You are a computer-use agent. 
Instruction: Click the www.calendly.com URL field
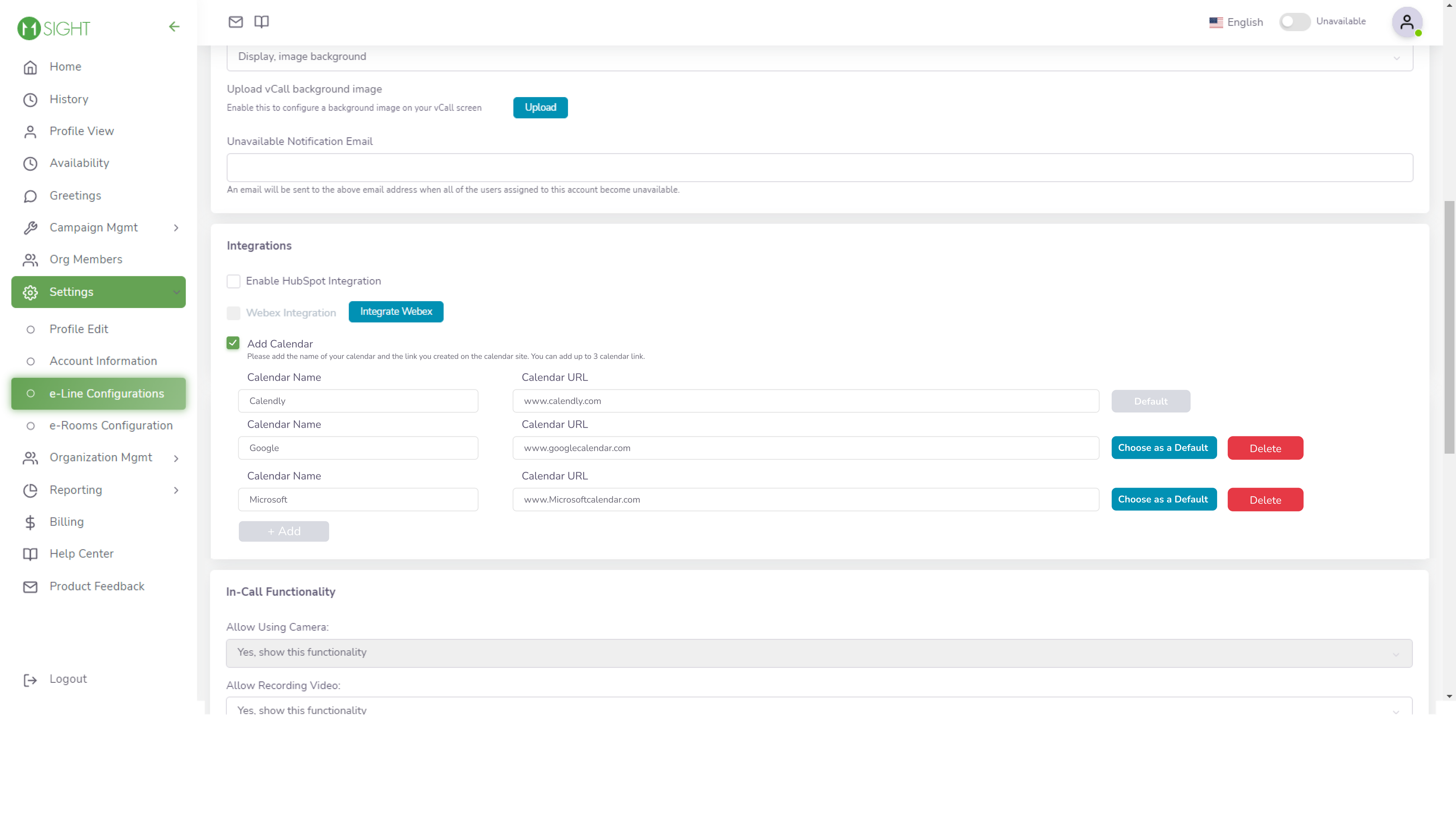pyautogui.click(x=806, y=401)
